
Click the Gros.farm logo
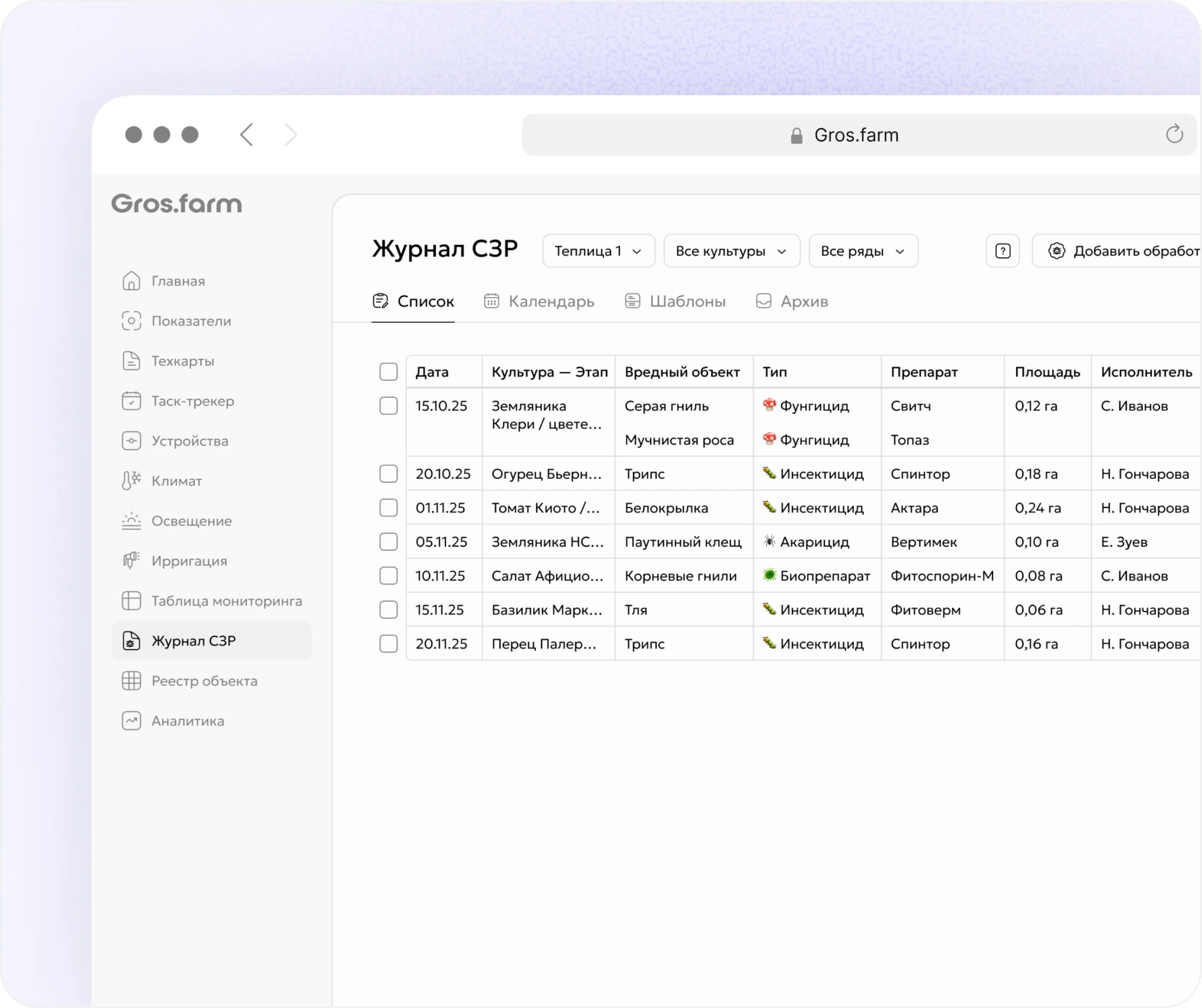(x=176, y=204)
